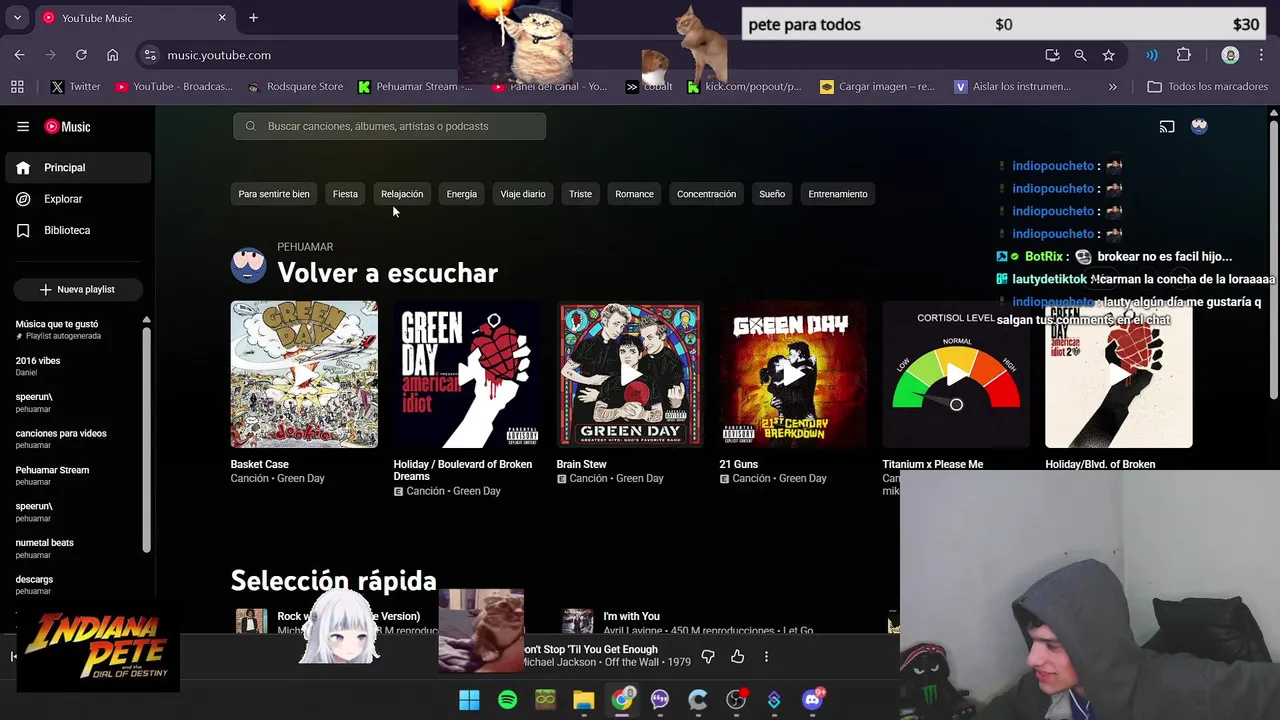
Task: Click the address bar URL
Action: pos(219,55)
